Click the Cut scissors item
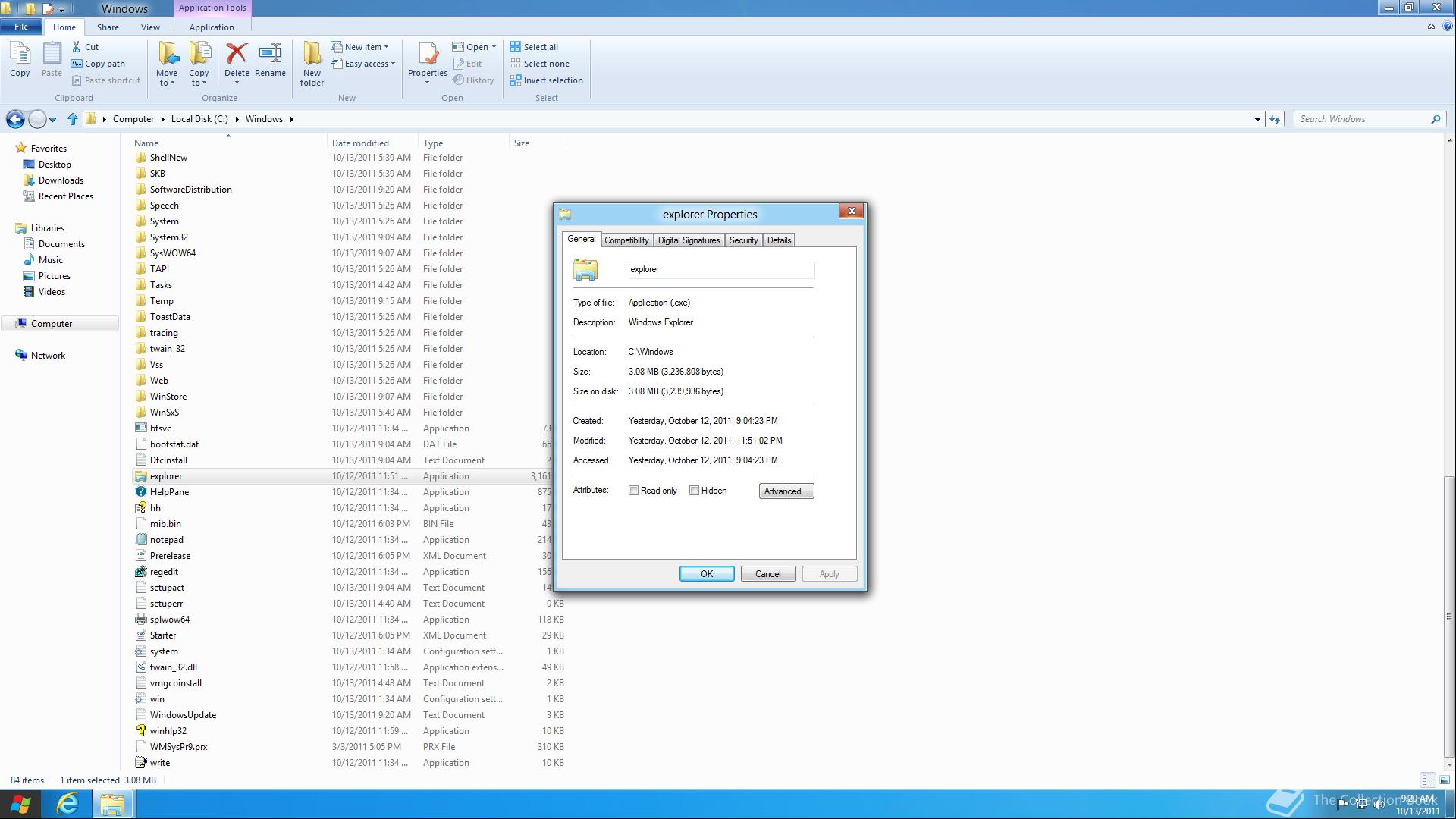The width and height of the screenshot is (1456, 819). tap(85, 47)
